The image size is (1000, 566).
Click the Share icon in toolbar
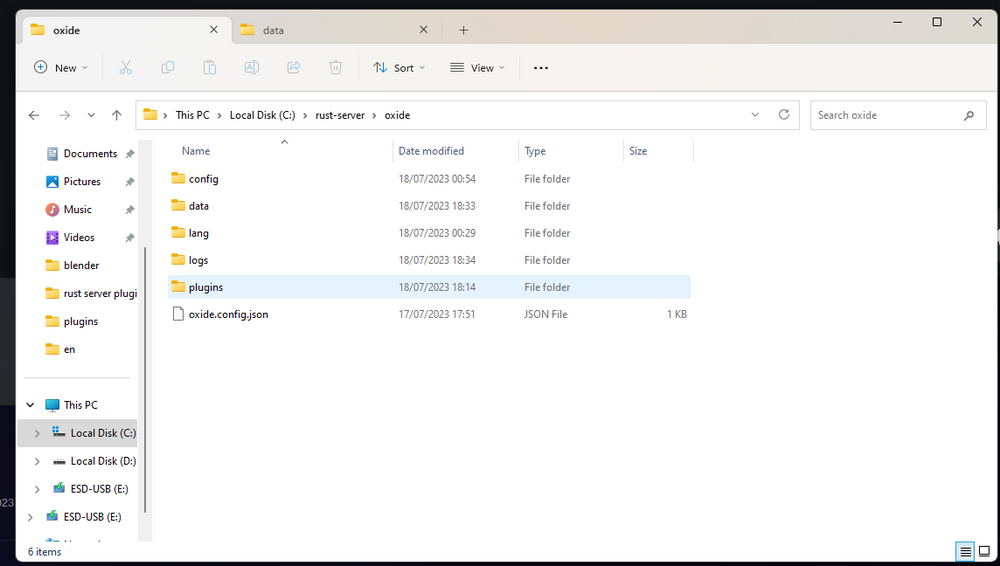294,67
